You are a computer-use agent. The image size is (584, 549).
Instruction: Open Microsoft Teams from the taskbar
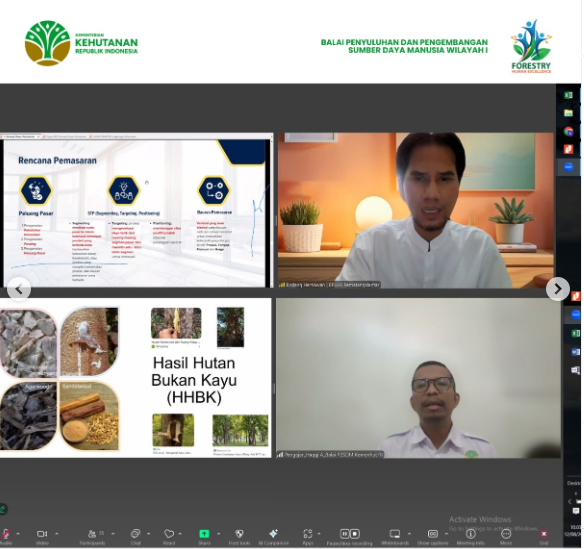click(575, 370)
